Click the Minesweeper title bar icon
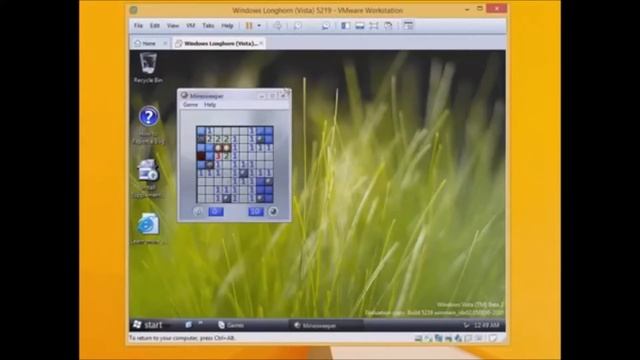This screenshot has width=640, height=360. pos(184,96)
